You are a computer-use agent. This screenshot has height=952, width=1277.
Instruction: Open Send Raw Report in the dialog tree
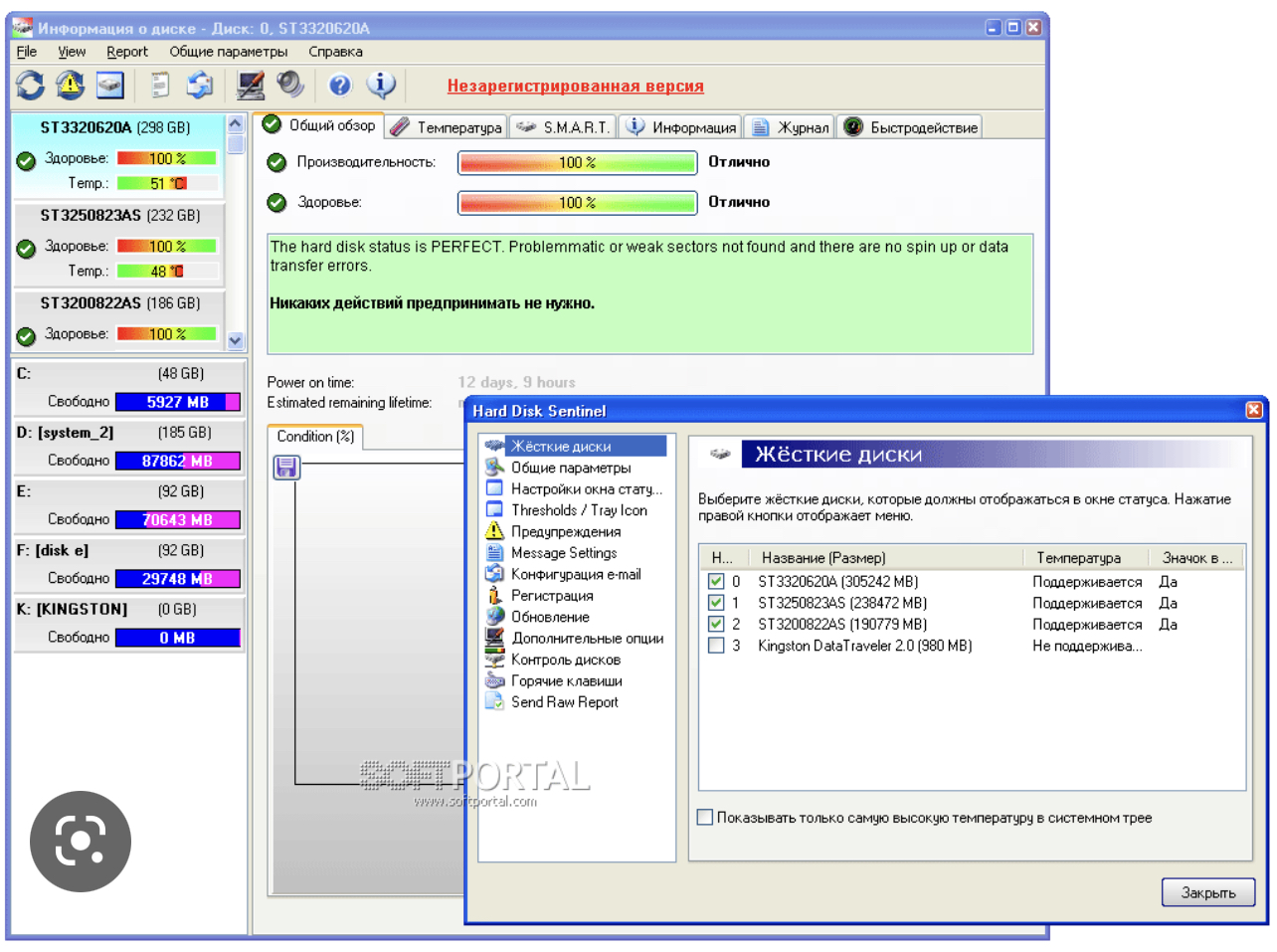[x=564, y=702]
